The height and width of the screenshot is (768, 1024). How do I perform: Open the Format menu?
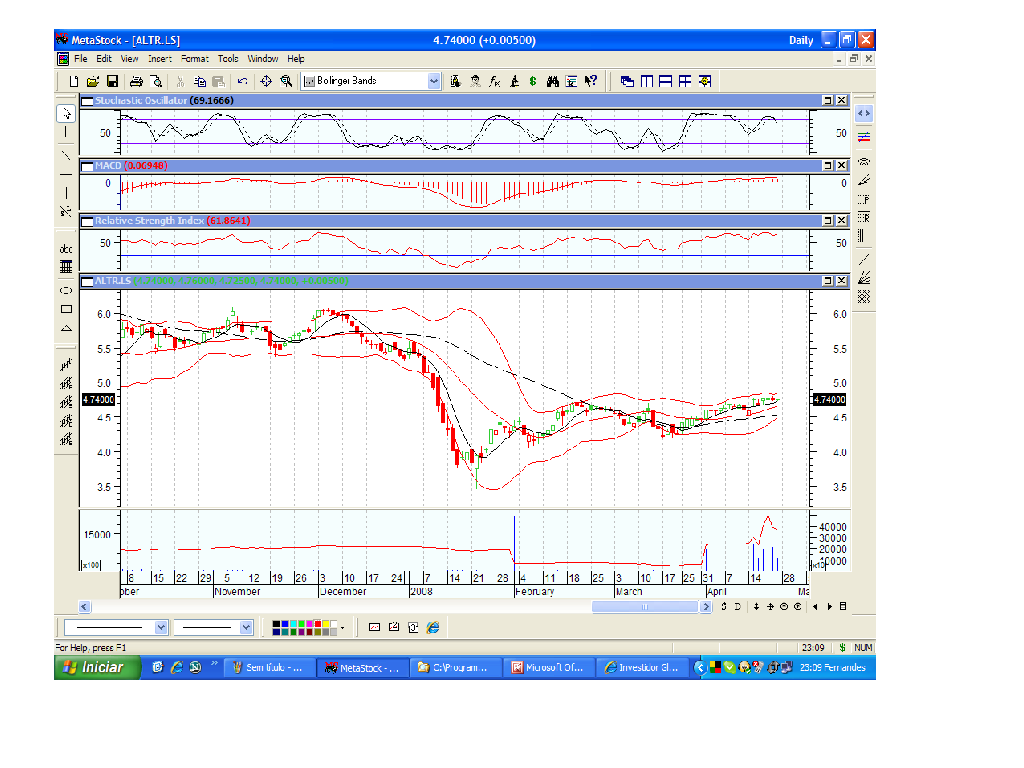[195, 59]
